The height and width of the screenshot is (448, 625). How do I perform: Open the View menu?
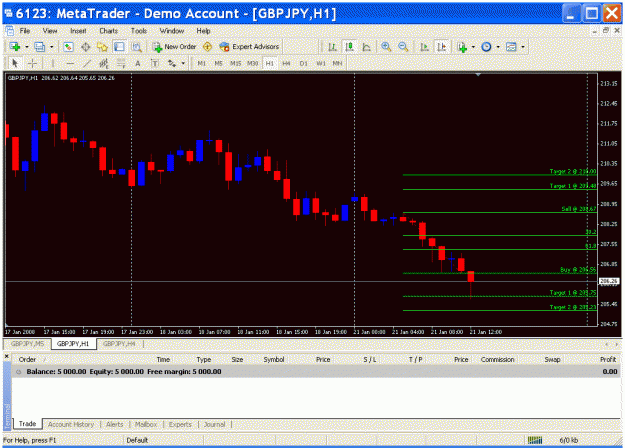[50, 31]
